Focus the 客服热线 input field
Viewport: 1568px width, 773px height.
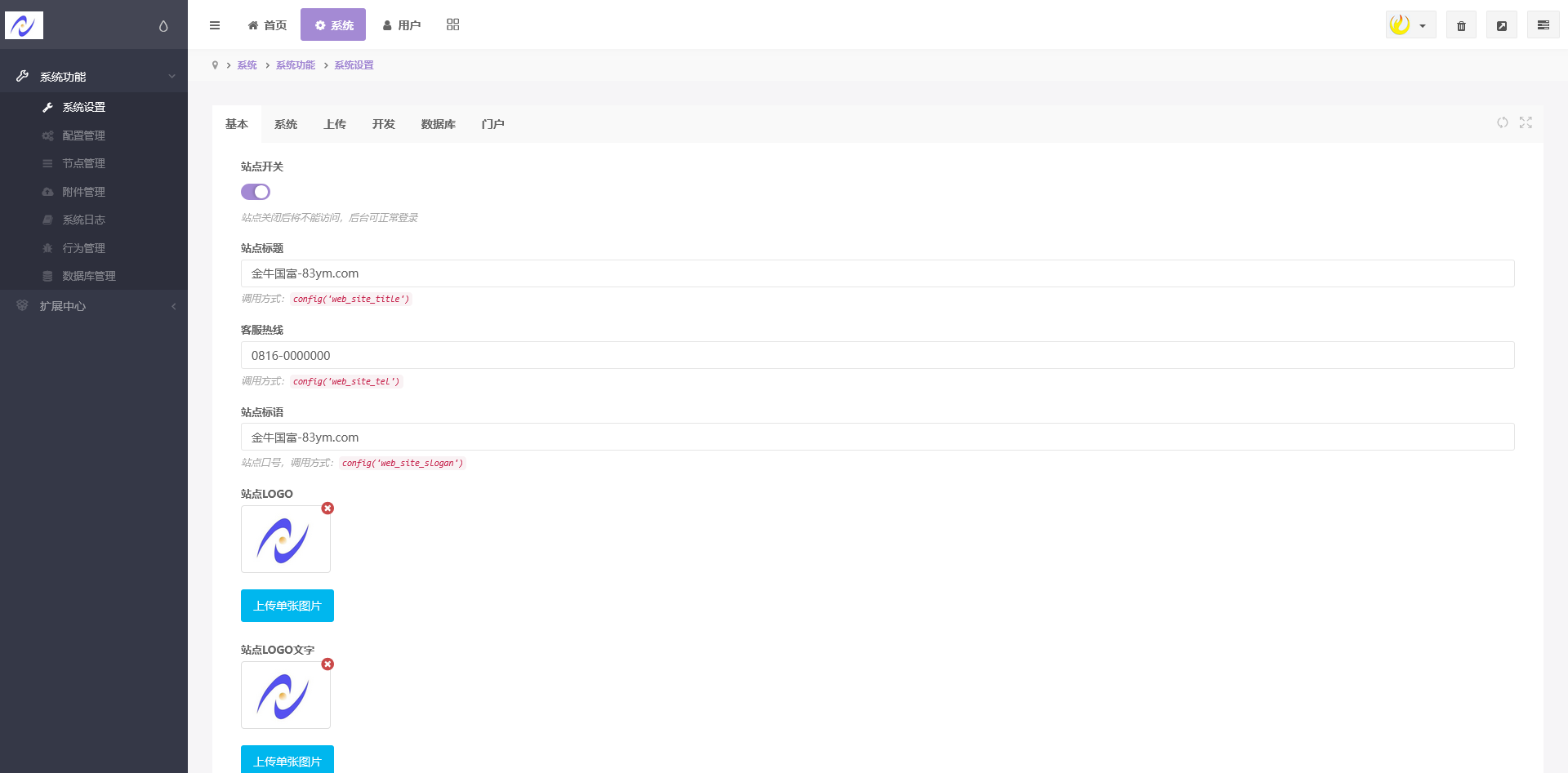click(x=877, y=355)
